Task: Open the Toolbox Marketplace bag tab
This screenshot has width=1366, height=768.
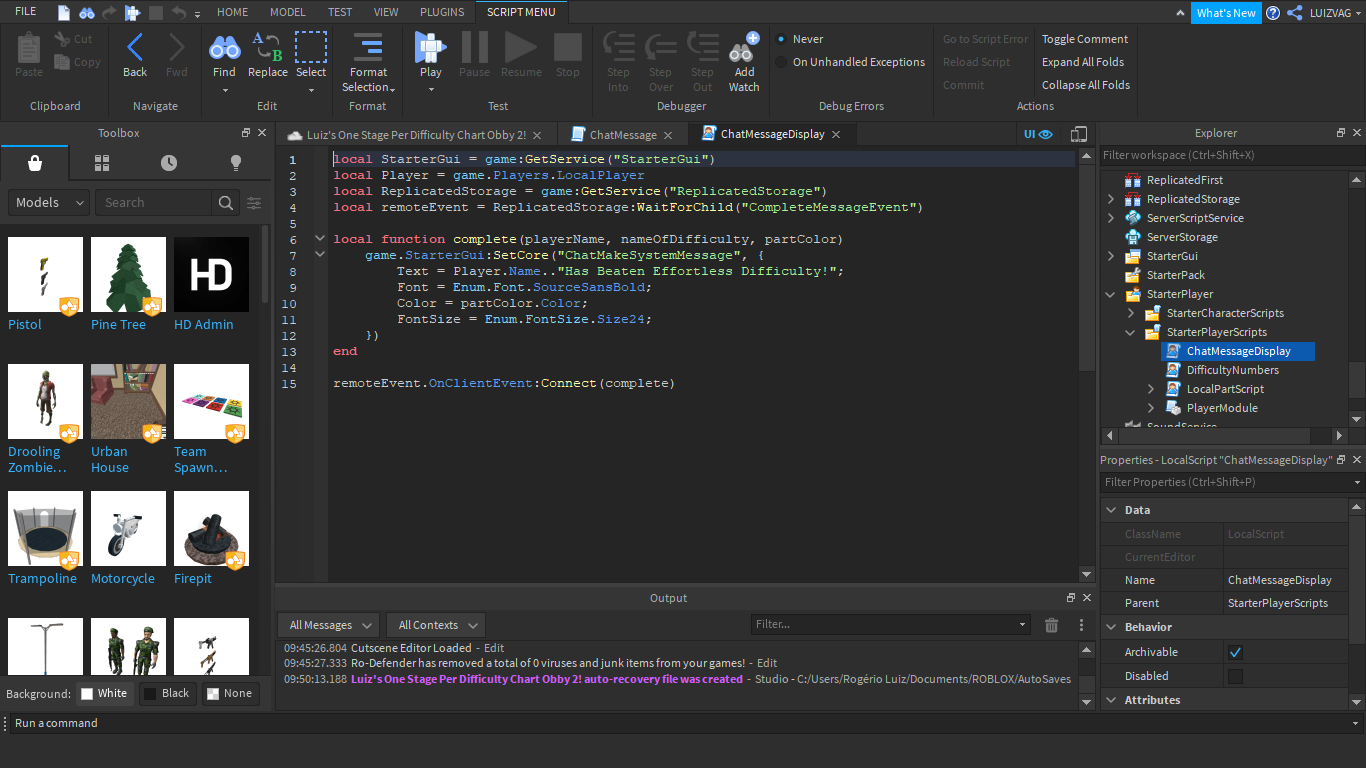Action: pyautogui.click(x=35, y=163)
